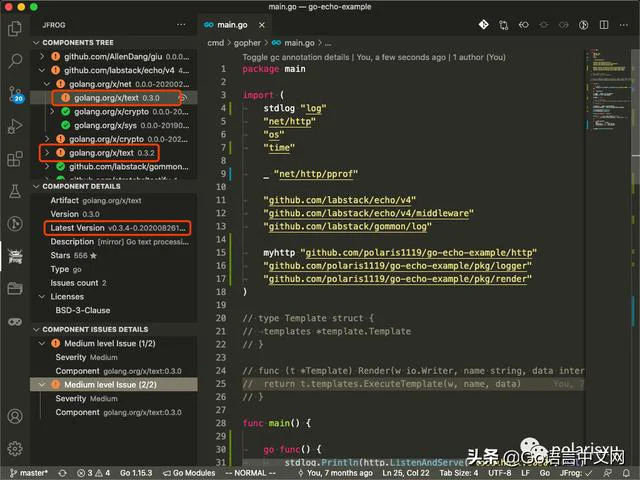Click Ln 25, Col 22 position indicator

coord(406,473)
